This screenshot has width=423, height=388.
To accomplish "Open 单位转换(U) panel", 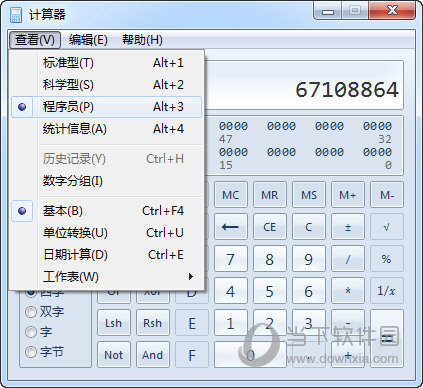I will click(x=106, y=233).
